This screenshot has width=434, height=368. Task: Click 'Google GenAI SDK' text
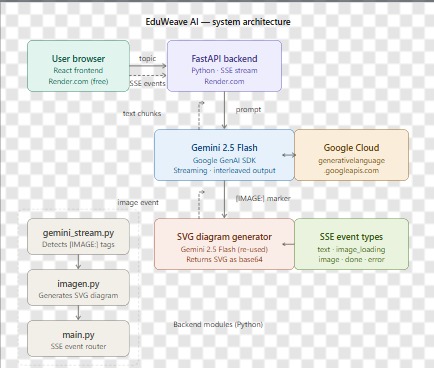(x=224, y=160)
